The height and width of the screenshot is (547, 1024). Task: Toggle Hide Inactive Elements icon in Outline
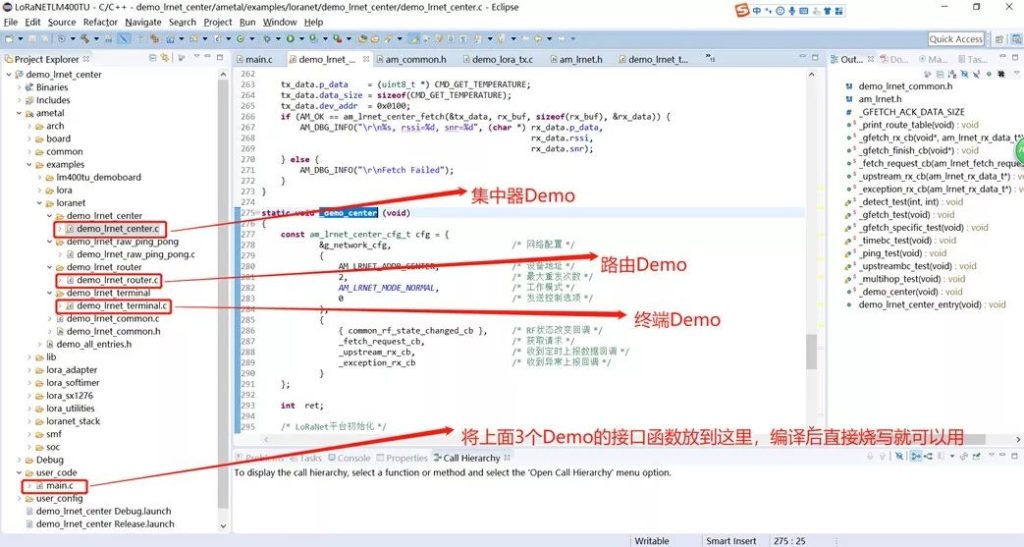coord(1001,74)
